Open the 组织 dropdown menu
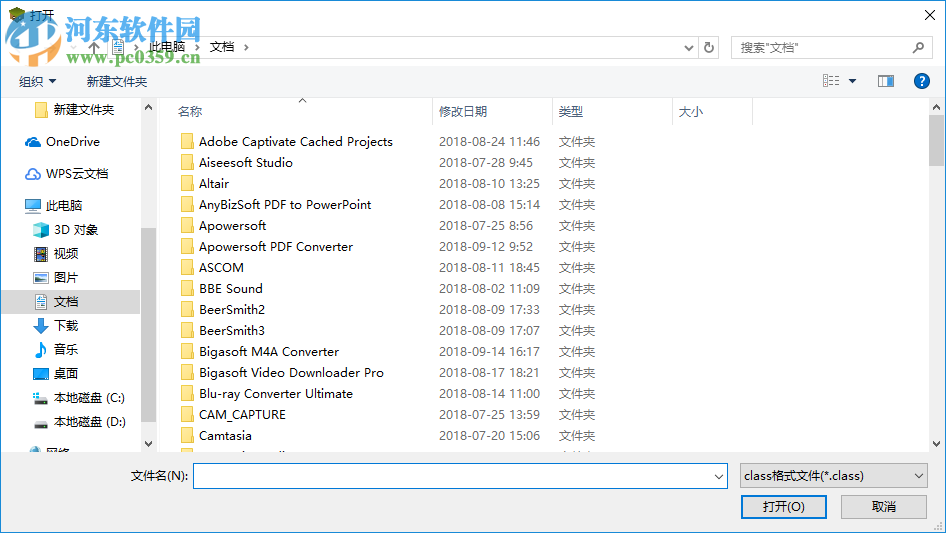Viewport: 946px width, 533px height. [37, 81]
